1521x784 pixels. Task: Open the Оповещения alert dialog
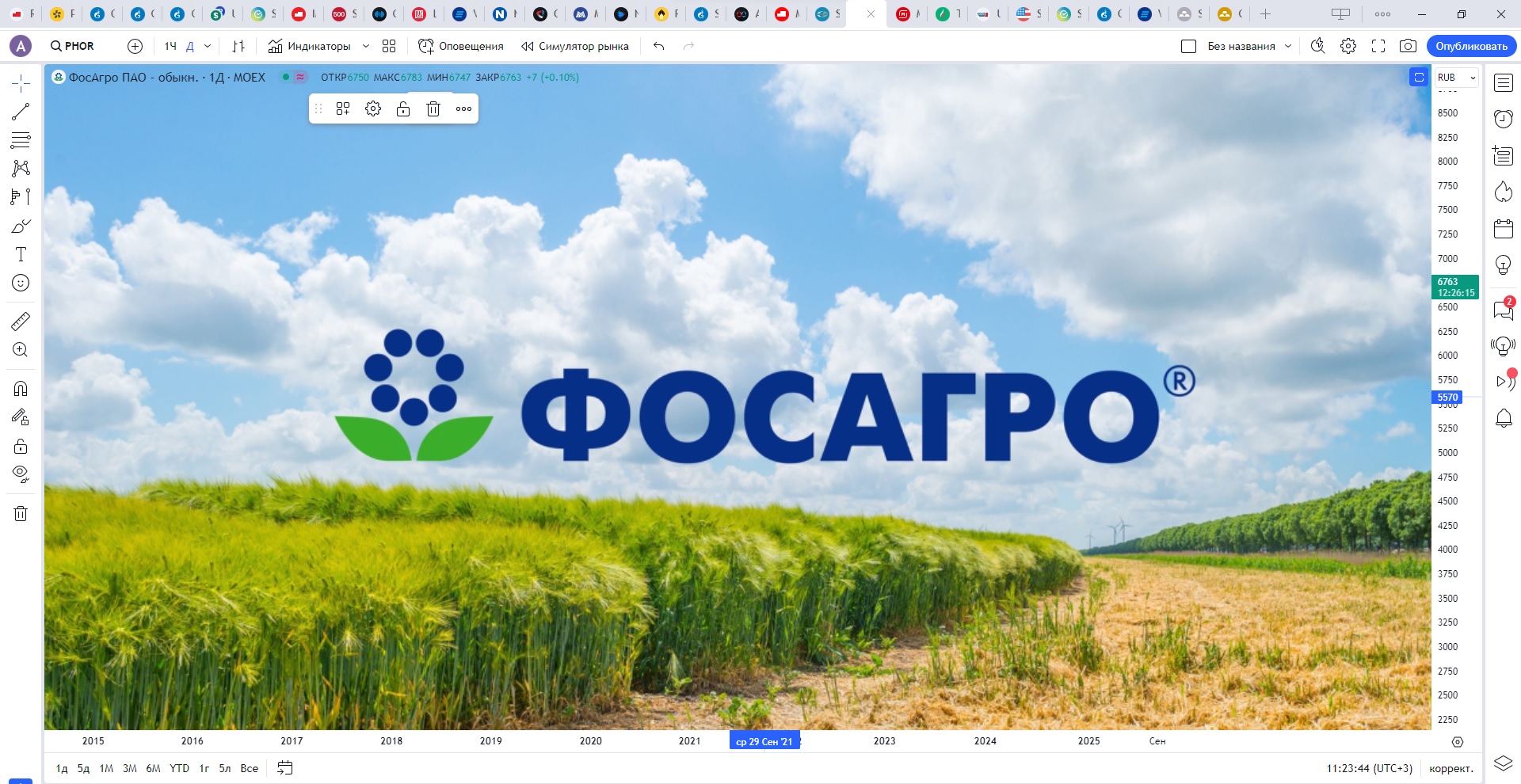(x=460, y=46)
